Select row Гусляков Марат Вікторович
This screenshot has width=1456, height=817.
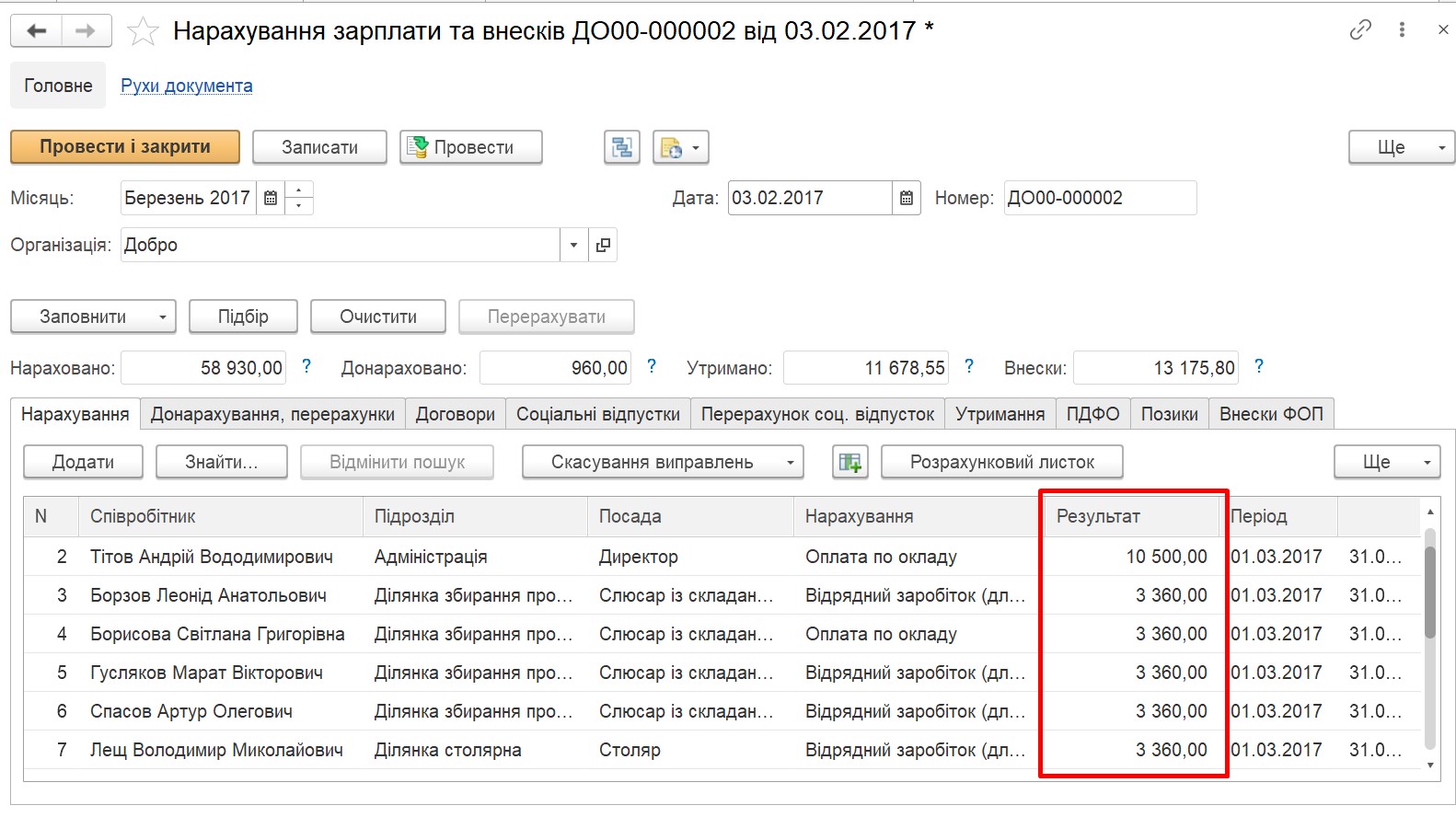pos(722,673)
